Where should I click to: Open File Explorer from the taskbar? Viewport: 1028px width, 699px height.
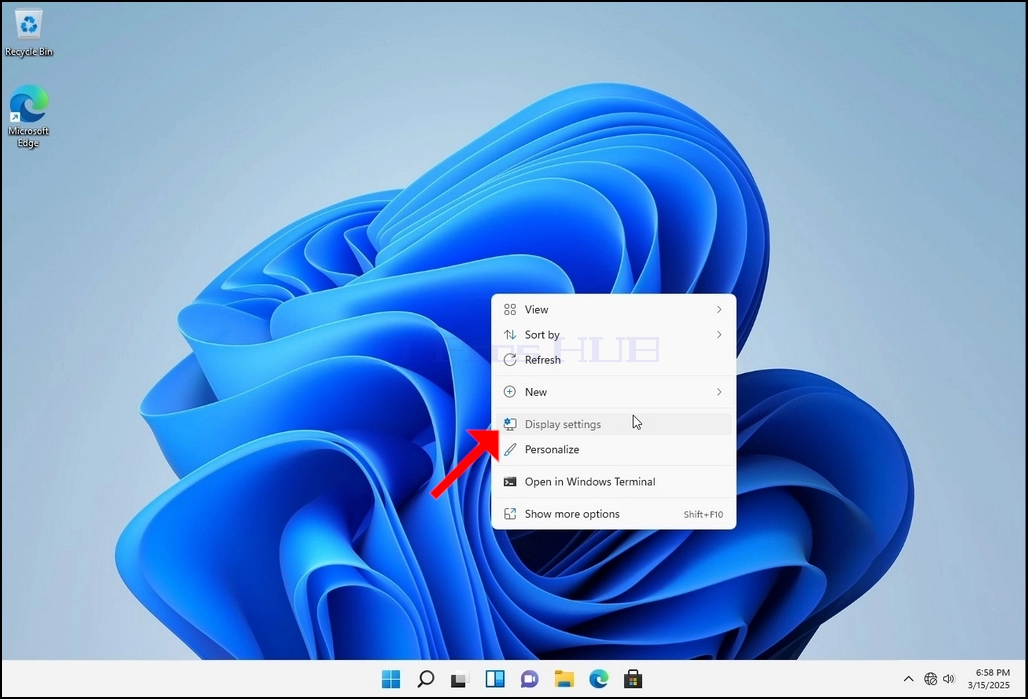(564, 679)
